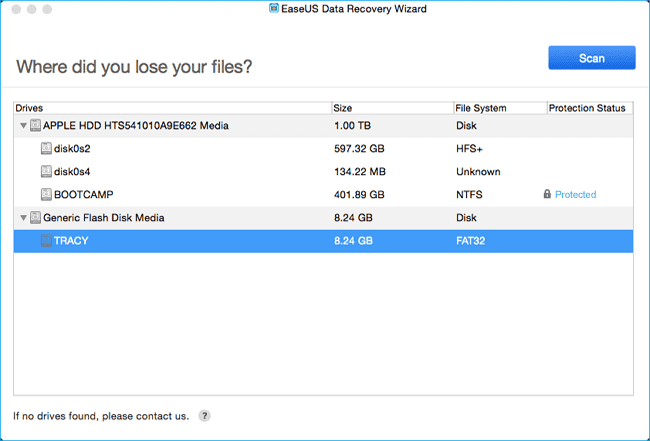Click the Generic Flash Disk icon
The height and width of the screenshot is (441, 650).
click(35, 217)
